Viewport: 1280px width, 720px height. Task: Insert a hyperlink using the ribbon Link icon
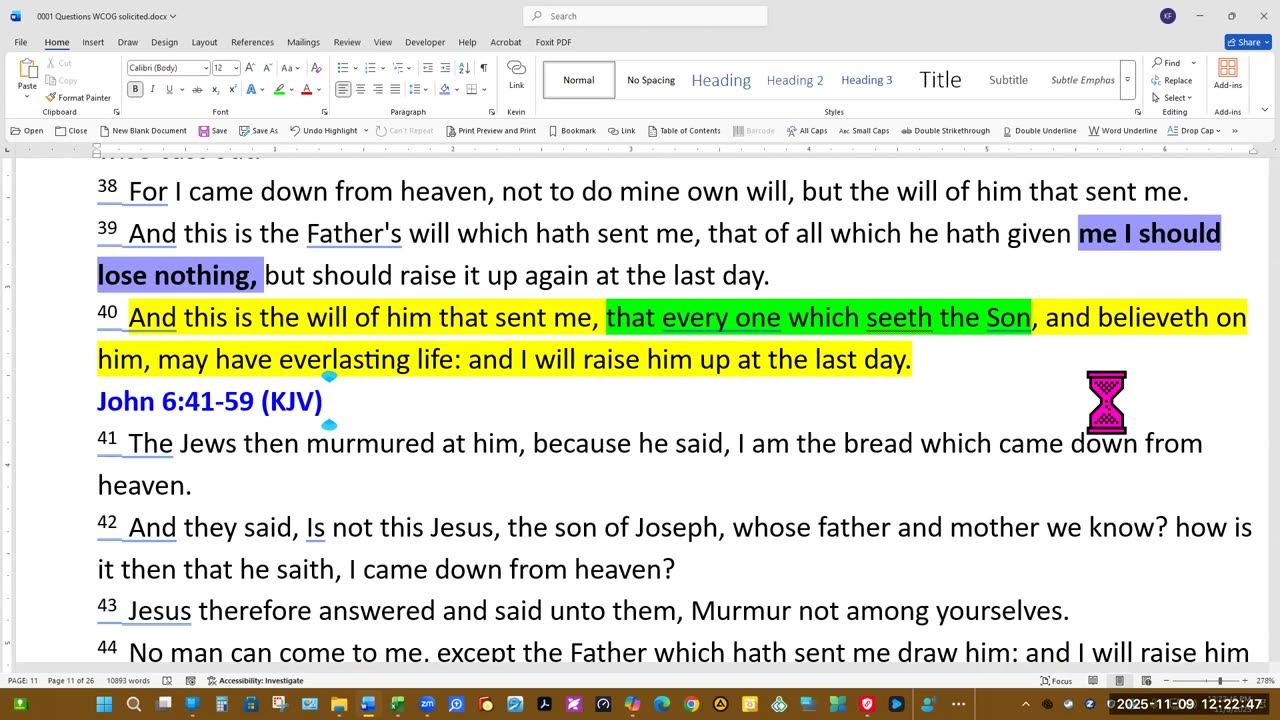click(516, 75)
